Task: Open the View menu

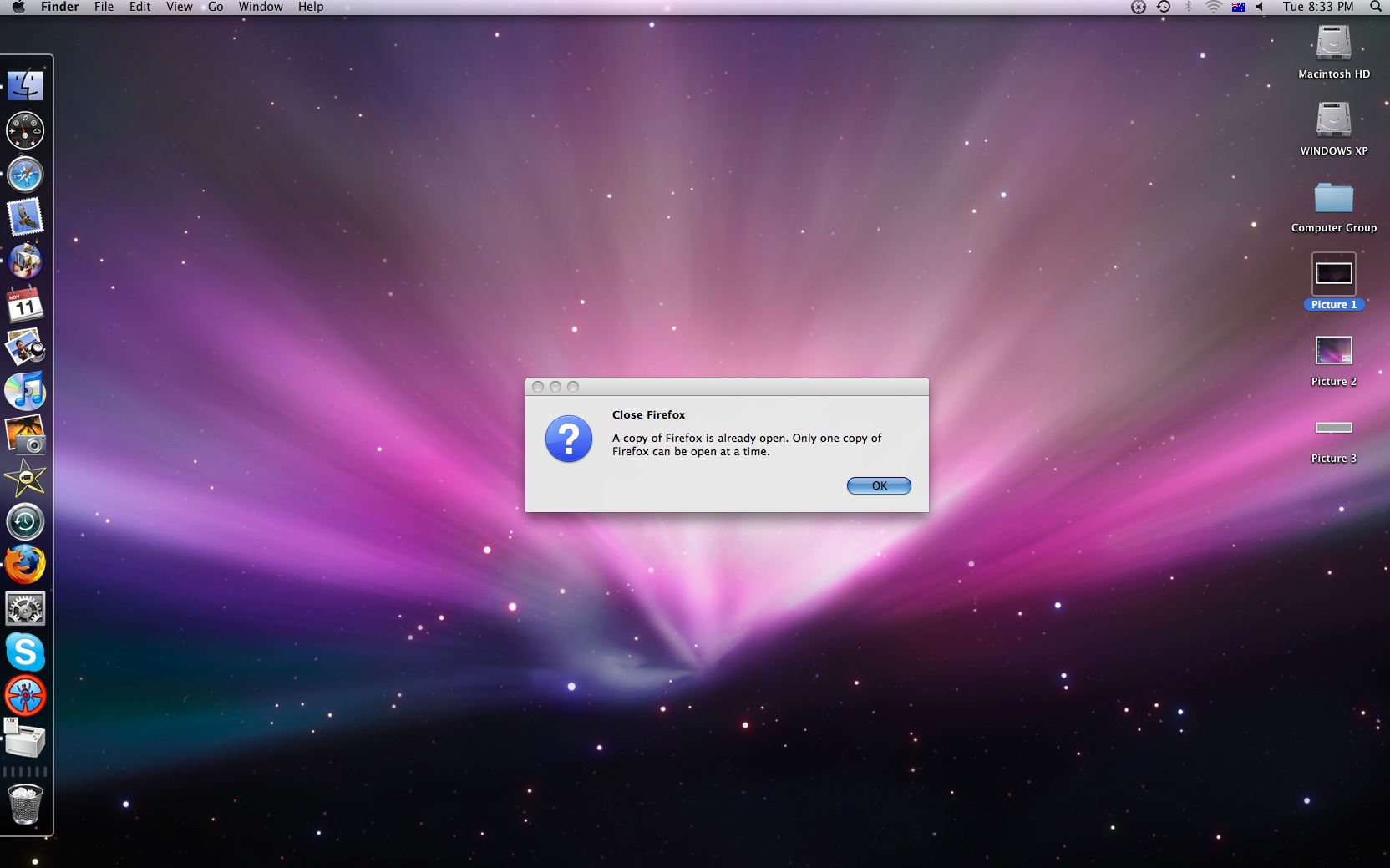Action: [180, 7]
